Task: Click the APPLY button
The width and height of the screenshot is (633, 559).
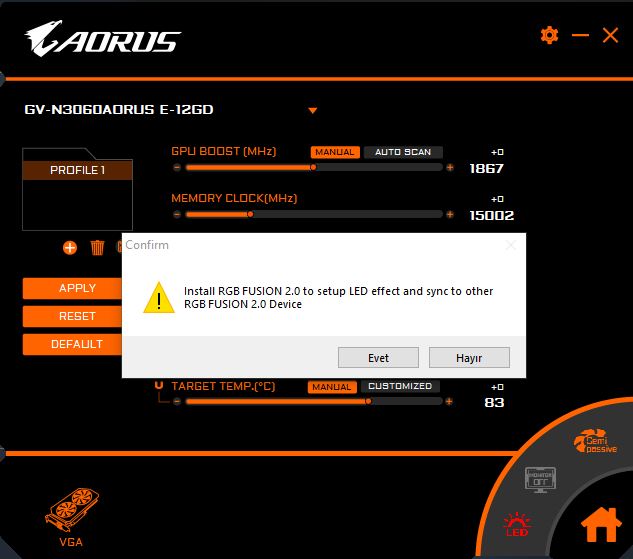Action: [72, 288]
